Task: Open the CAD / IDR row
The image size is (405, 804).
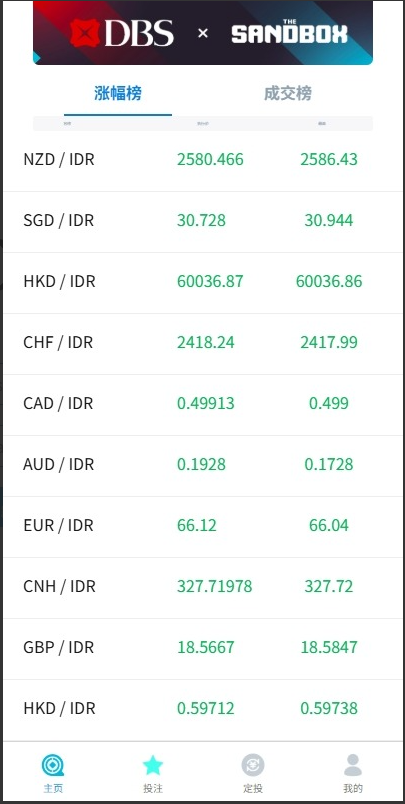Action: [x=203, y=404]
